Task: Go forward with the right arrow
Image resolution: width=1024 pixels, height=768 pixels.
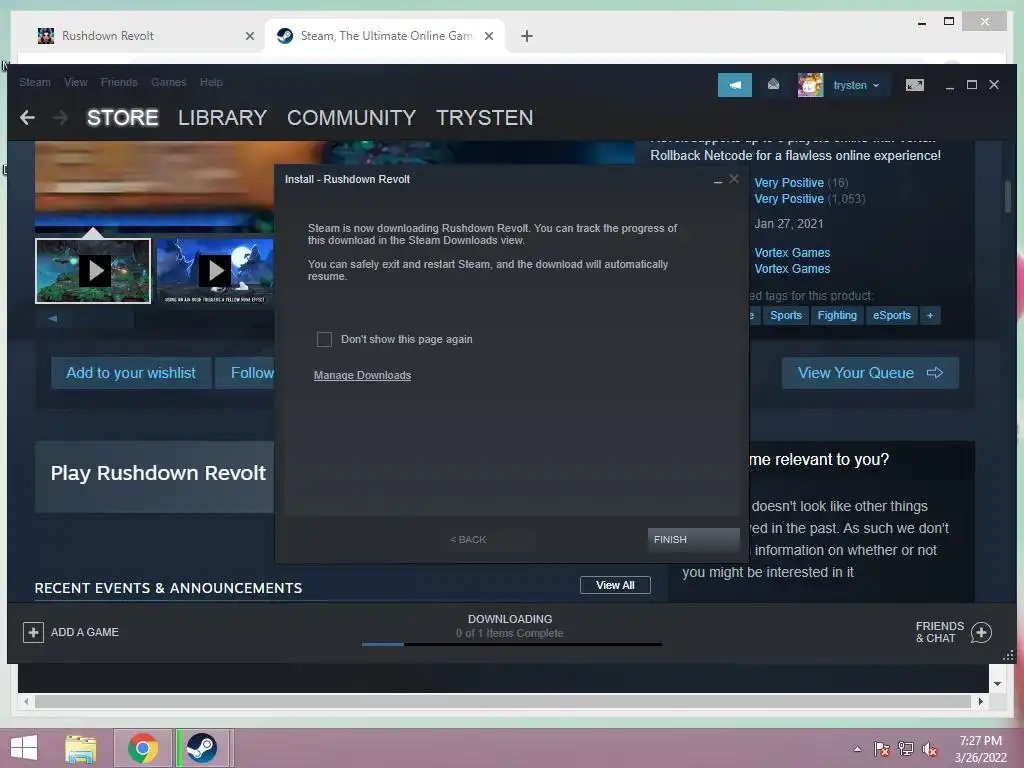Action: (60, 118)
